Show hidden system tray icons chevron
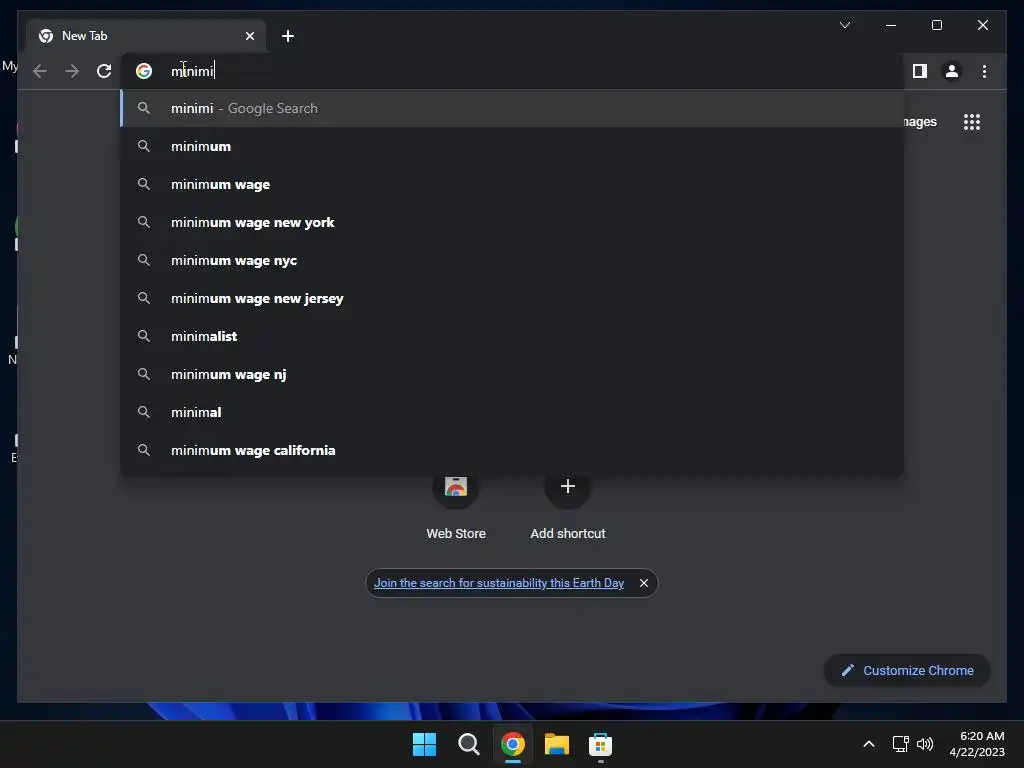 tap(869, 744)
